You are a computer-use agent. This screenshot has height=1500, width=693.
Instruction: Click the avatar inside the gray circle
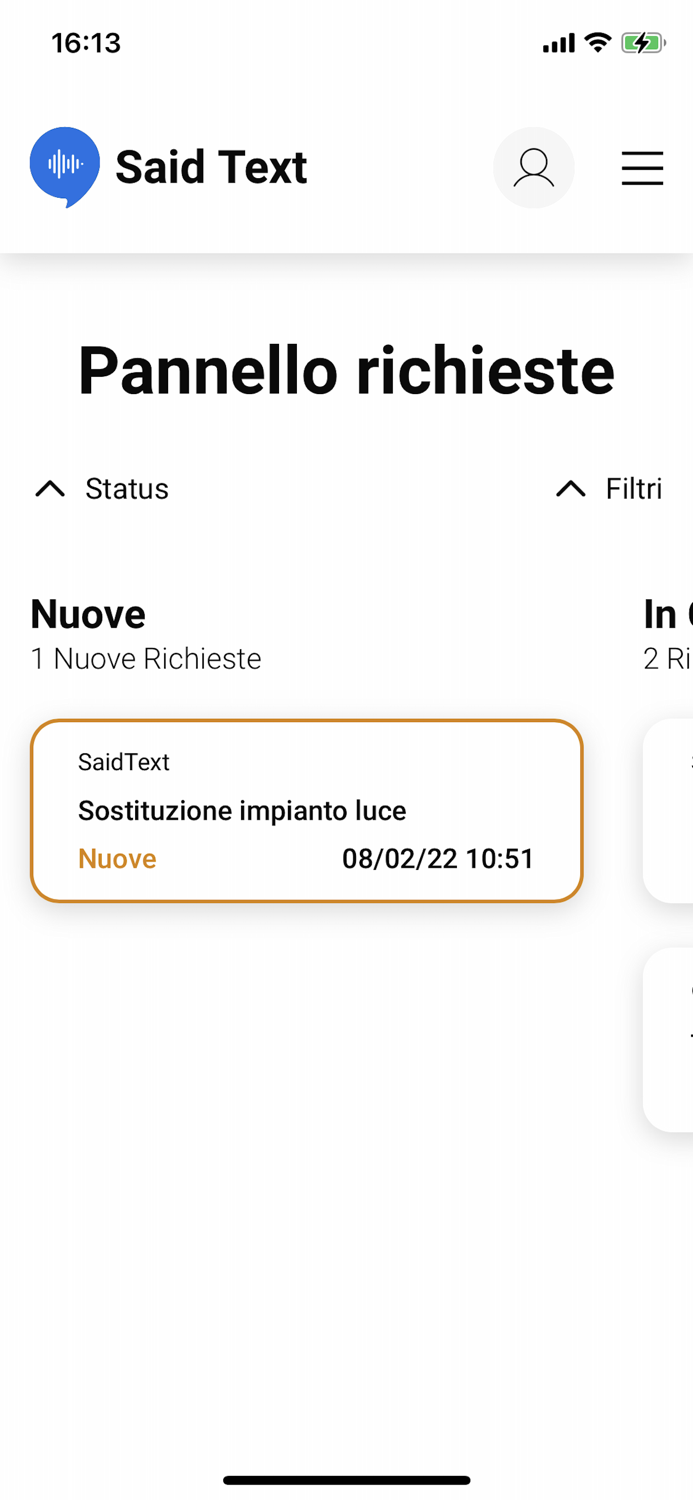[534, 168]
